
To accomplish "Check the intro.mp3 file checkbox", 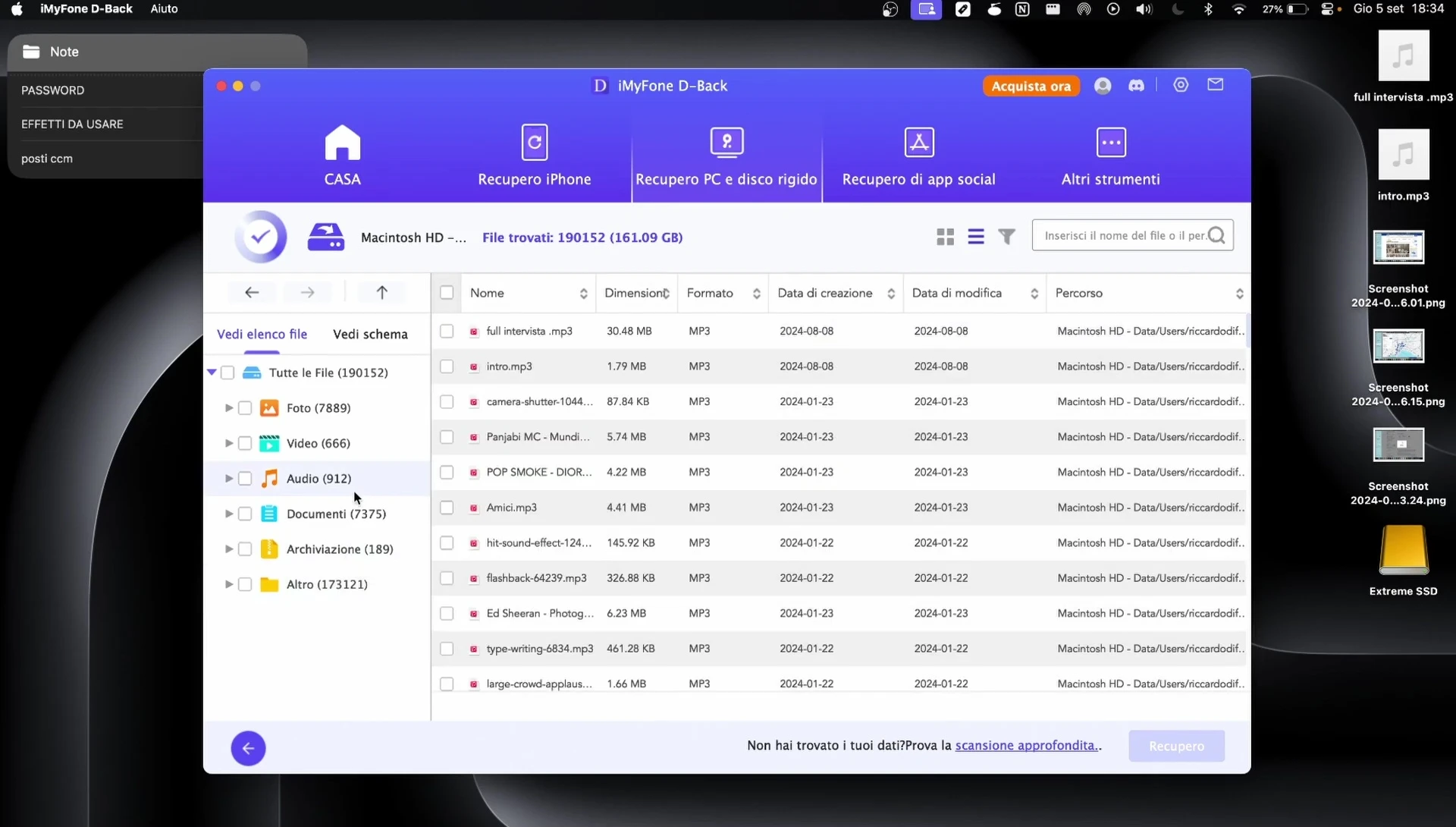I will pos(447,366).
